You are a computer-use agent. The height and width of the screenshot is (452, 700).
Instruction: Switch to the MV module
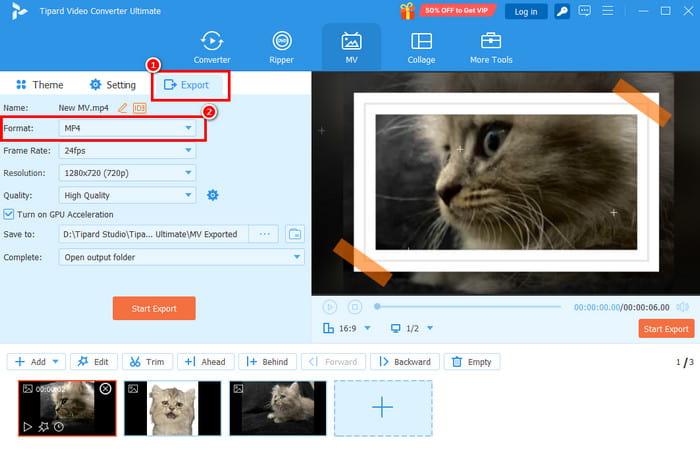pyautogui.click(x=351, y=47)
